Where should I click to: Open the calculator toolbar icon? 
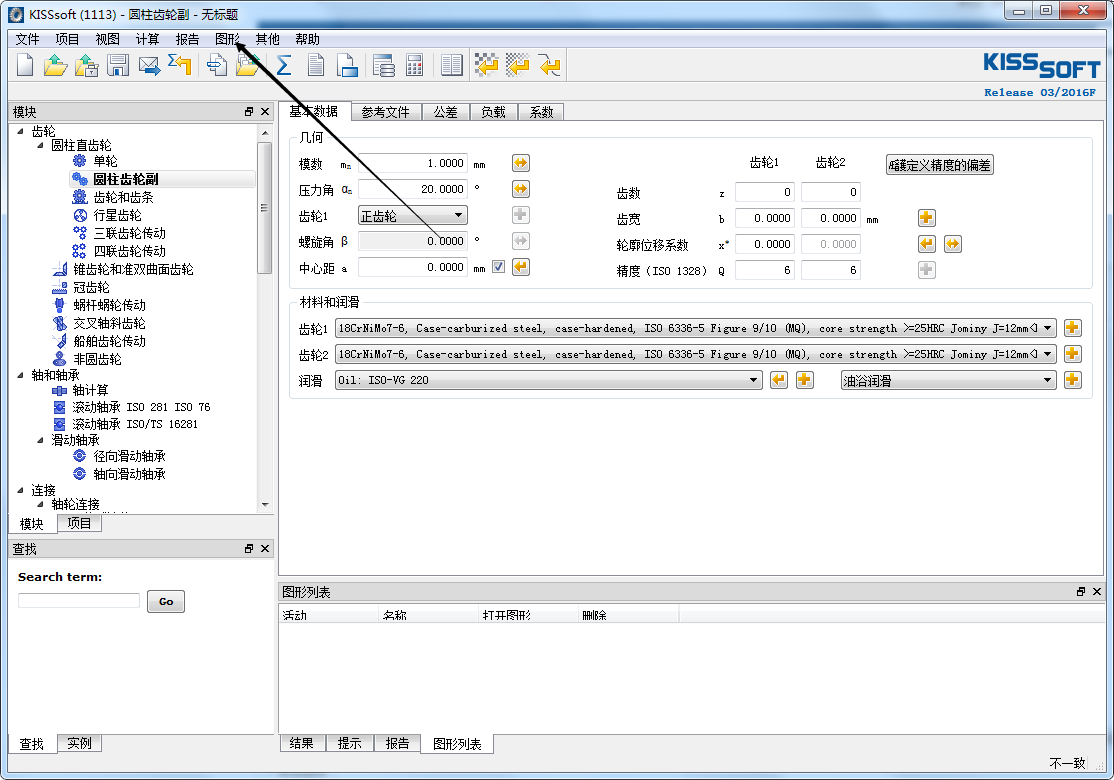pyautogui.click(x=414, y=65)
